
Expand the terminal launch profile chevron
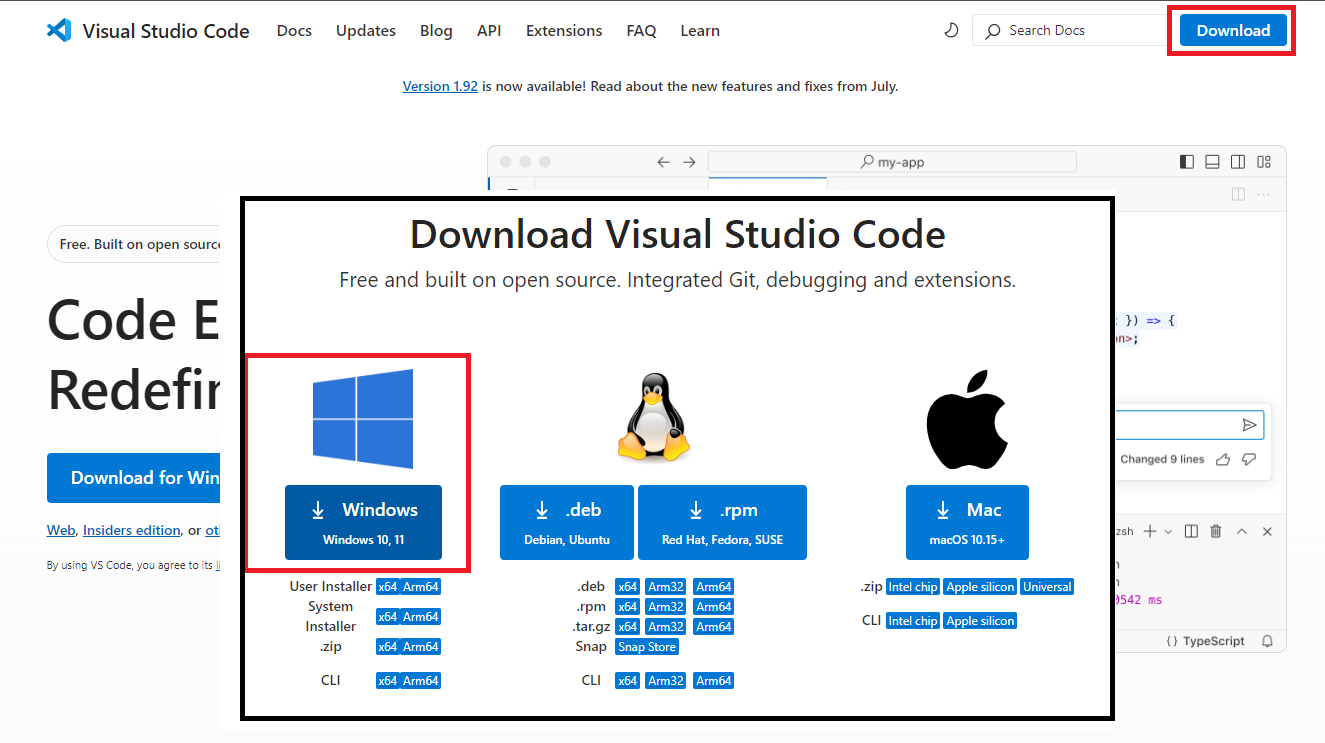point(1168,532)
